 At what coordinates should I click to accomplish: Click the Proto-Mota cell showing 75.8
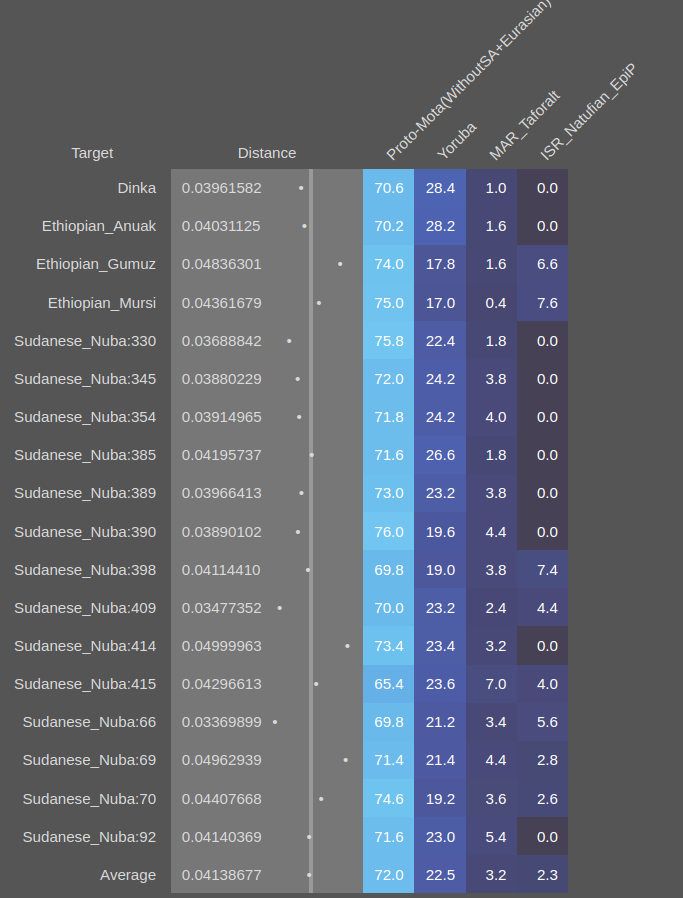click(389, 341)
